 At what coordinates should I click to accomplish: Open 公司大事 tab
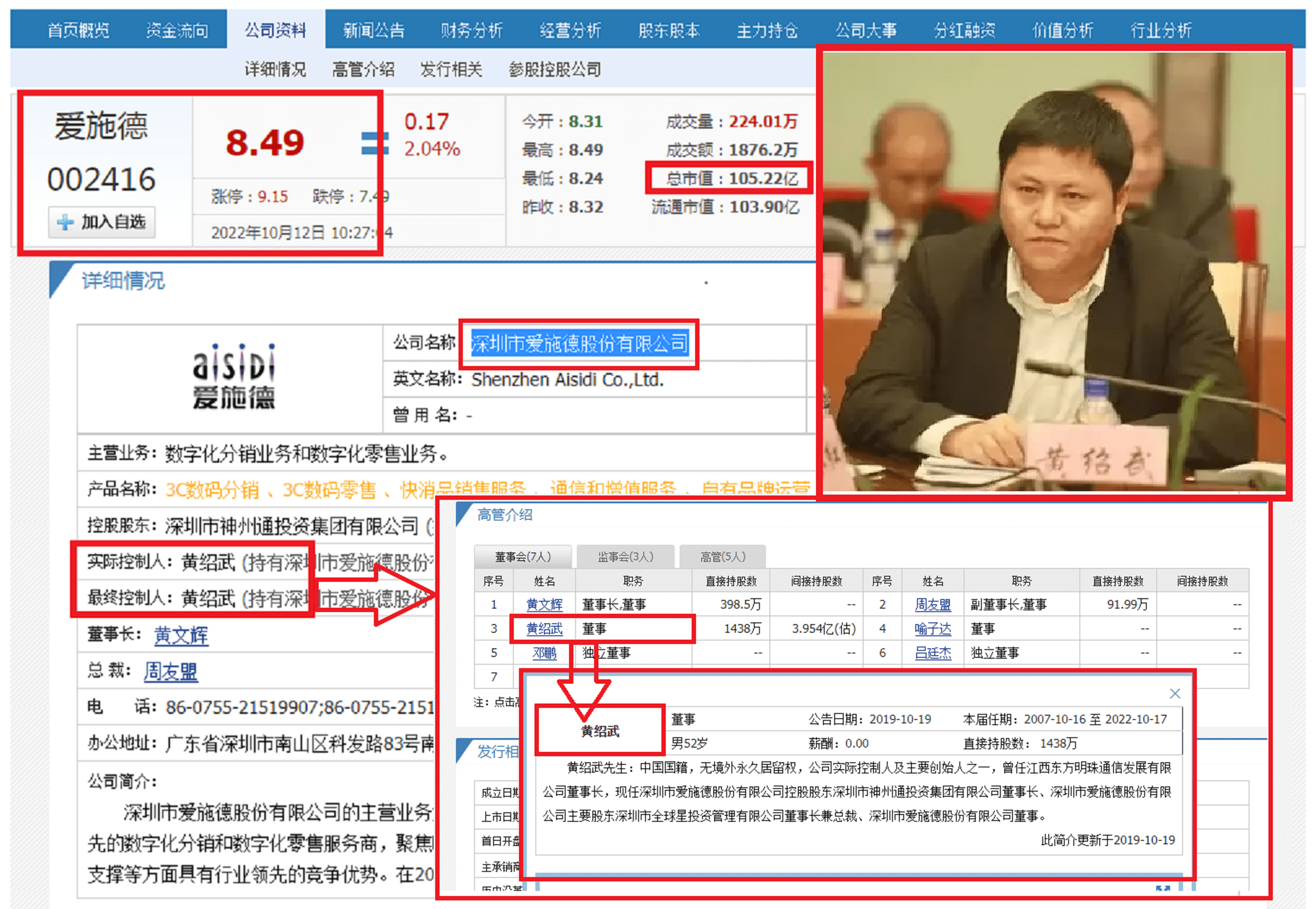coord(865,30)
